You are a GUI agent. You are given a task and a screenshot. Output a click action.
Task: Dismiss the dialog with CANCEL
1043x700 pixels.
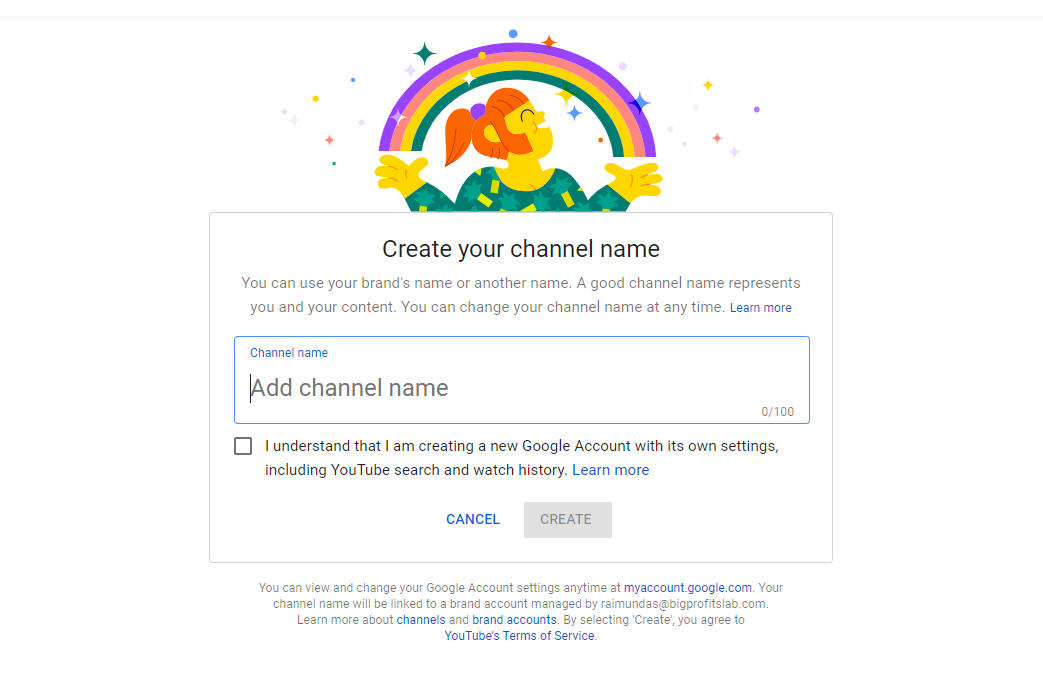(472, 519)
